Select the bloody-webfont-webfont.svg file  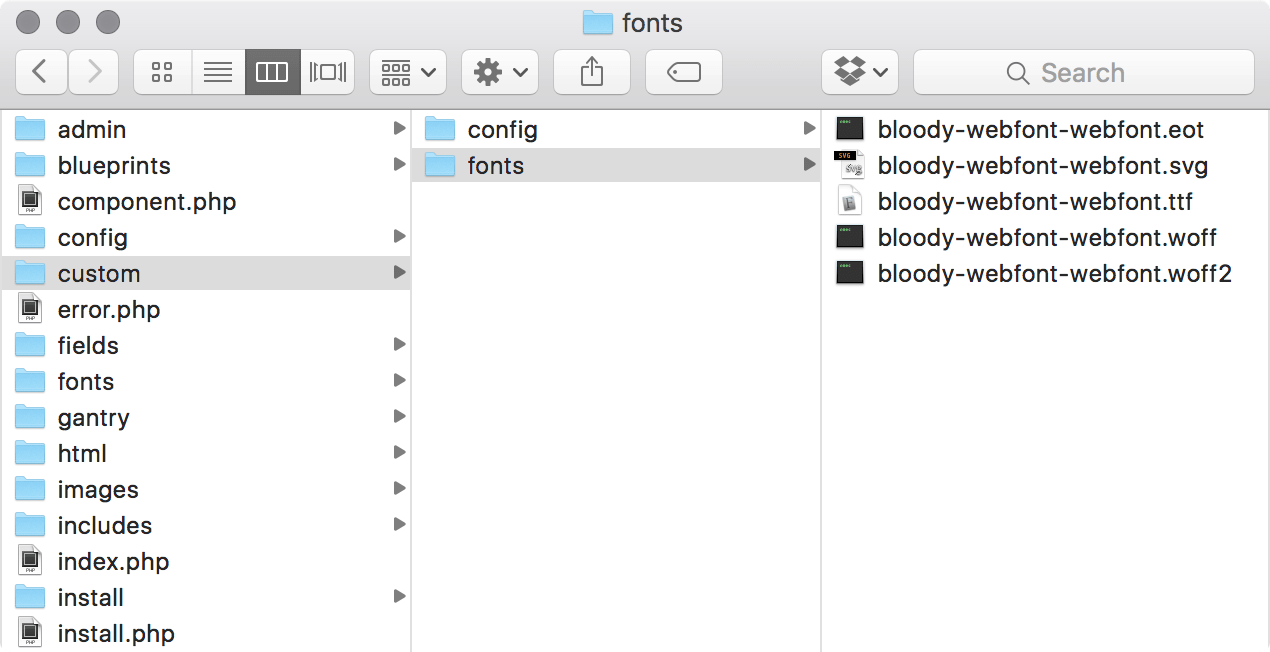[x=1042, y=166]
